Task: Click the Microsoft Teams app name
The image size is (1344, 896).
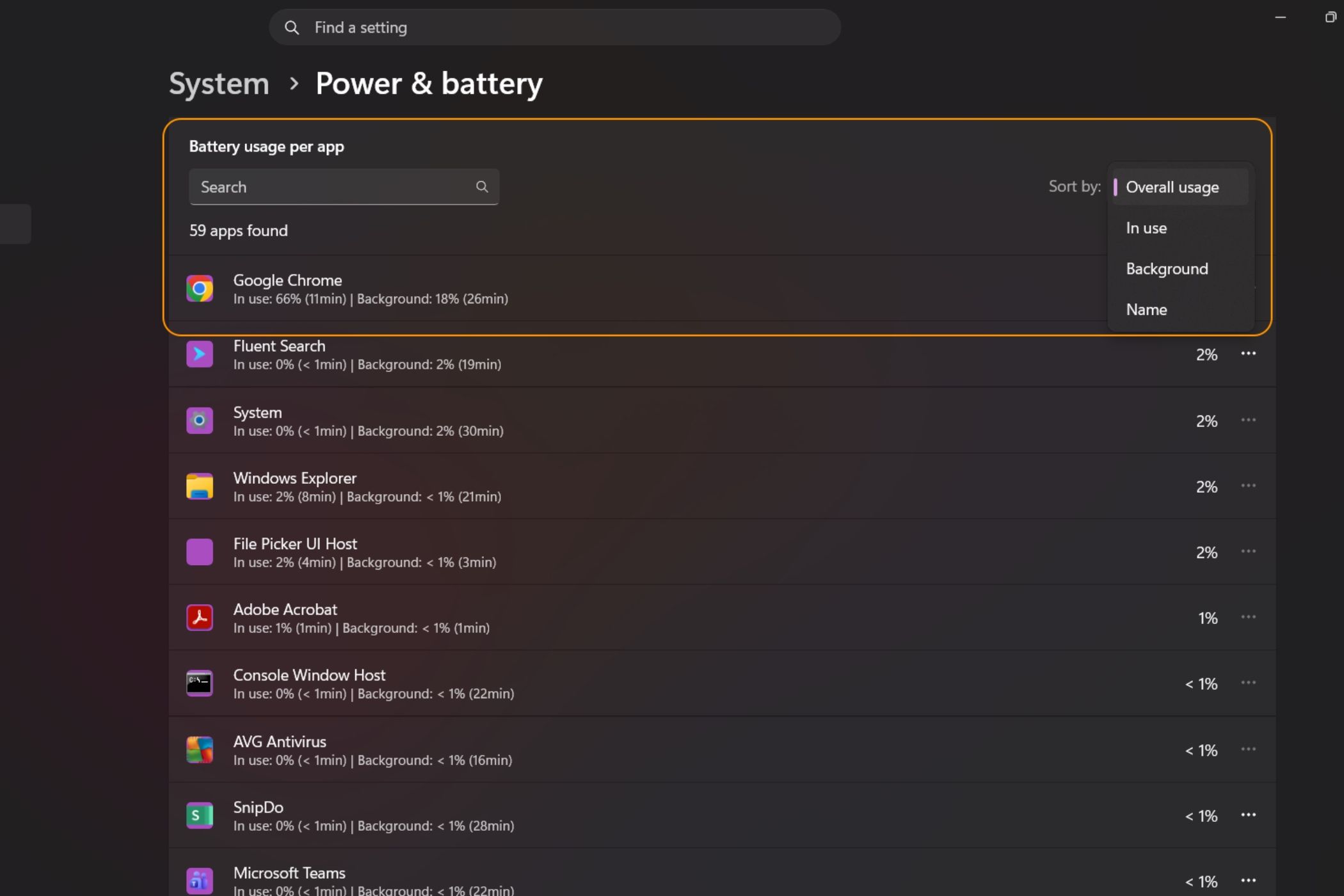Action: (289, 873)
